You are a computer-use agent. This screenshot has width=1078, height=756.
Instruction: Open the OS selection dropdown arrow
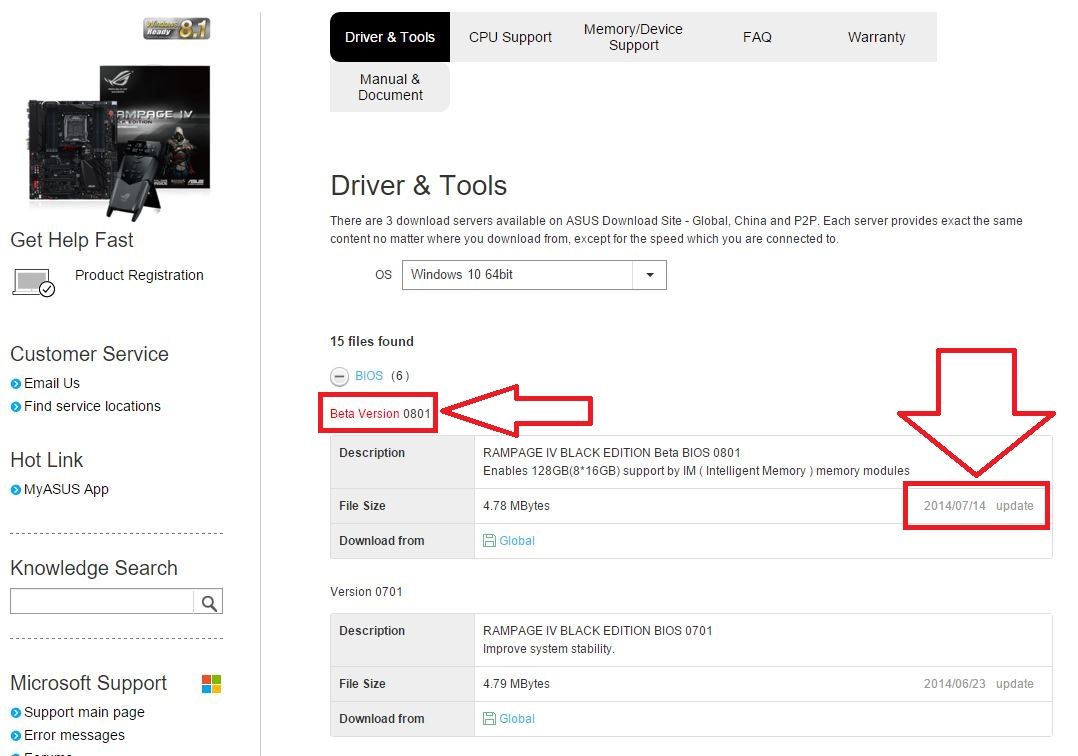tap(650, 275)
